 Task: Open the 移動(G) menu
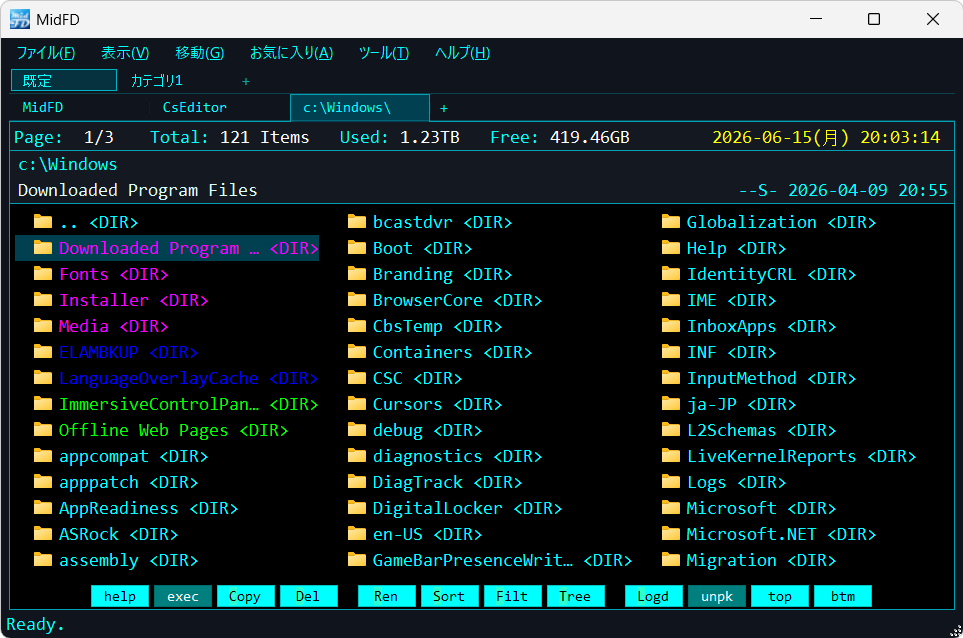200,53
